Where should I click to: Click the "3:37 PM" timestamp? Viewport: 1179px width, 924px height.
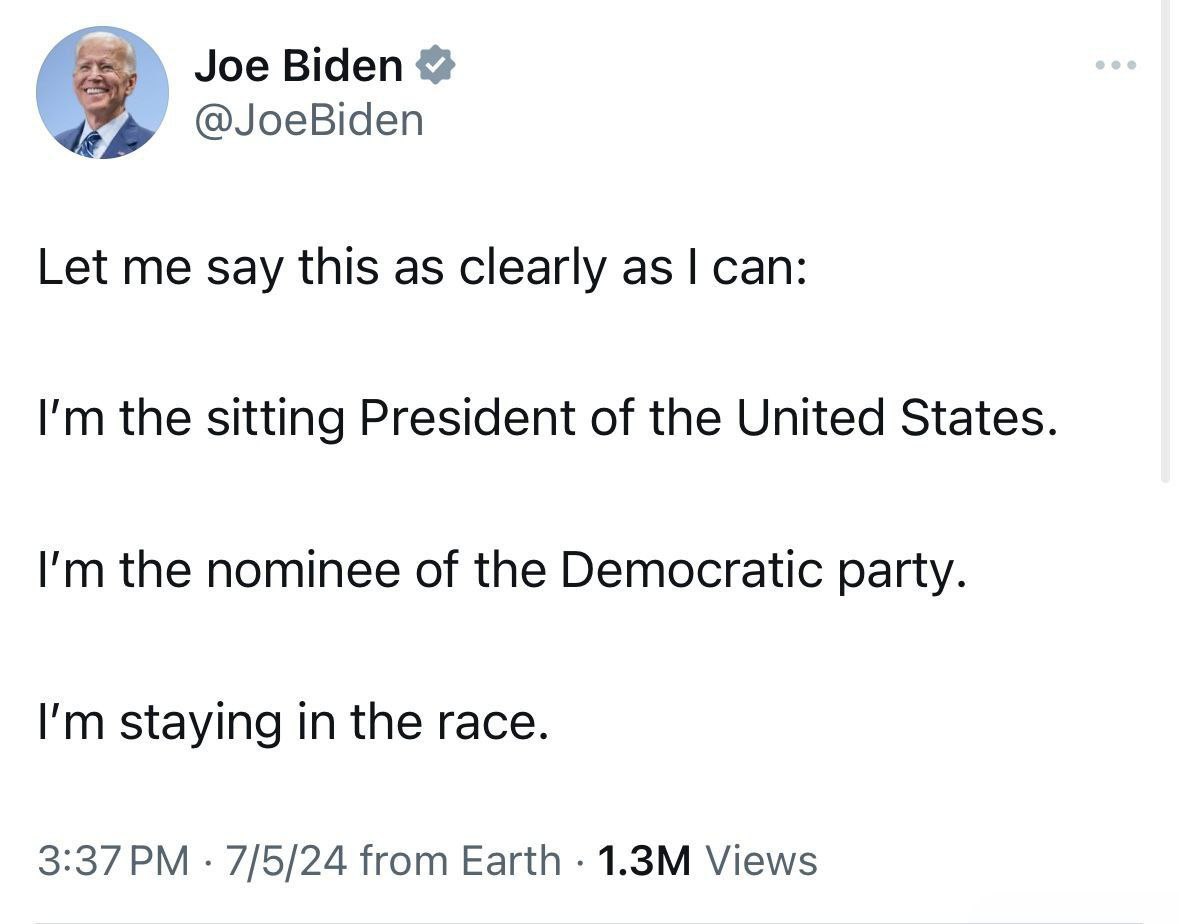point(113,860)
